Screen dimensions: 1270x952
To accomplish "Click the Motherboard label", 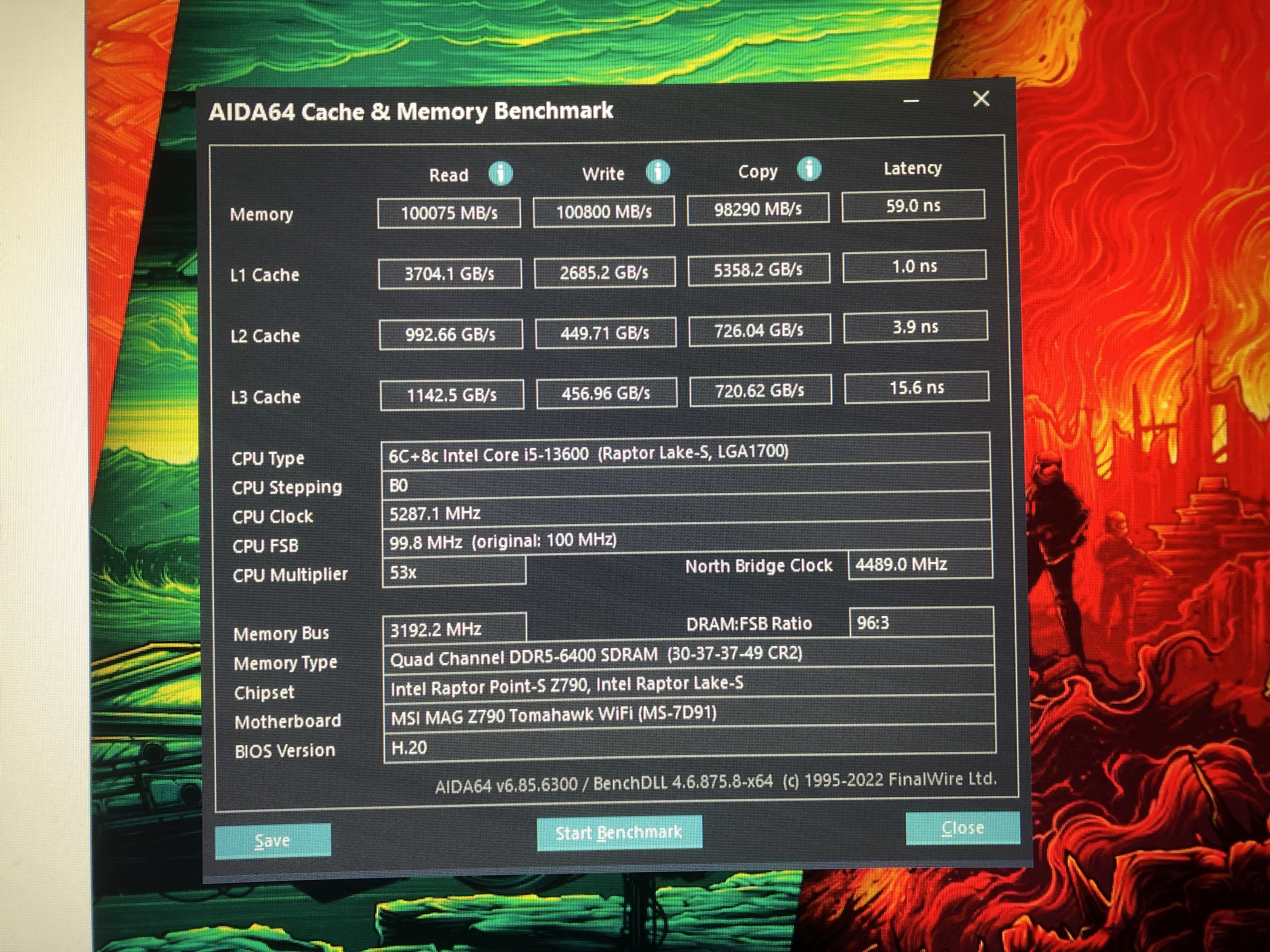I will click(x=288, y=721).
